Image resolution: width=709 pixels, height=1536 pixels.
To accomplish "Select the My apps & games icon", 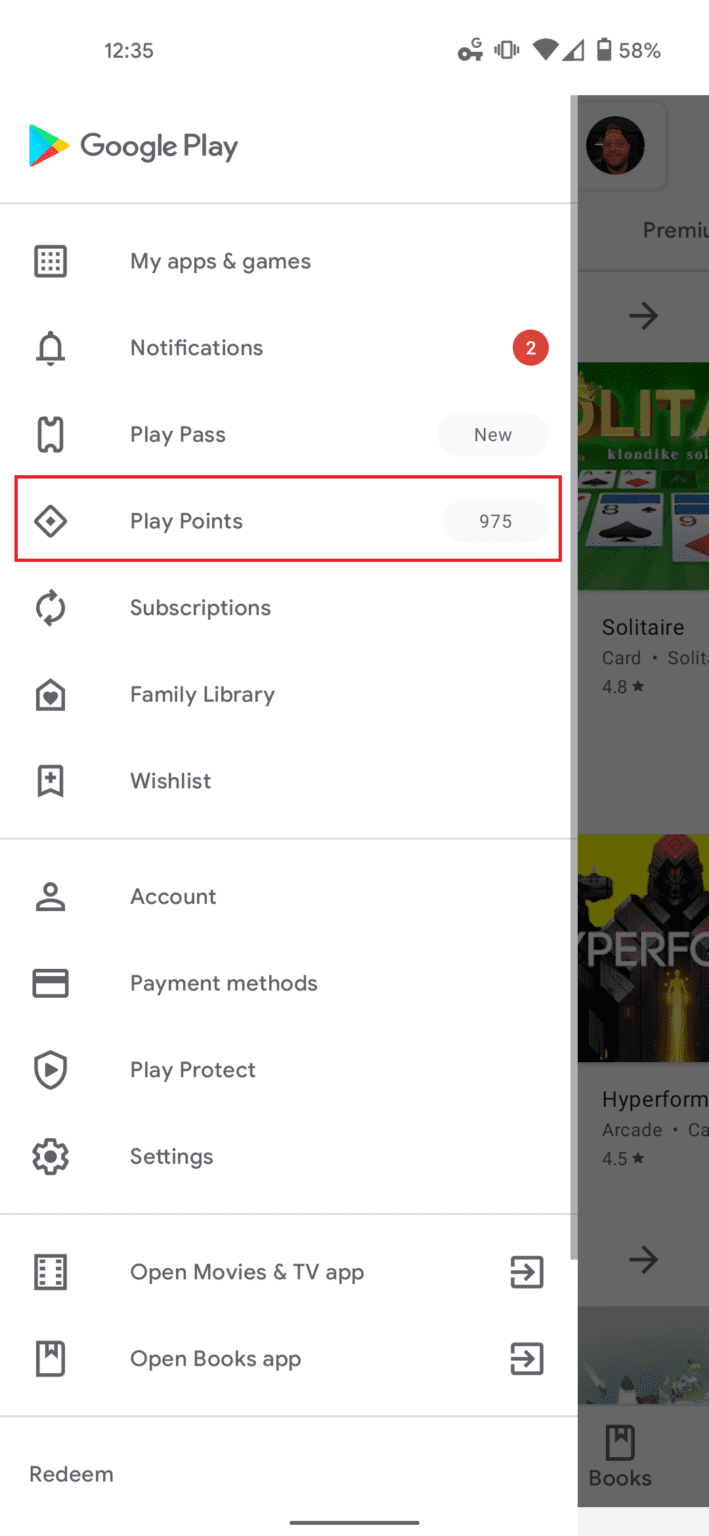I will click(50, 261).
